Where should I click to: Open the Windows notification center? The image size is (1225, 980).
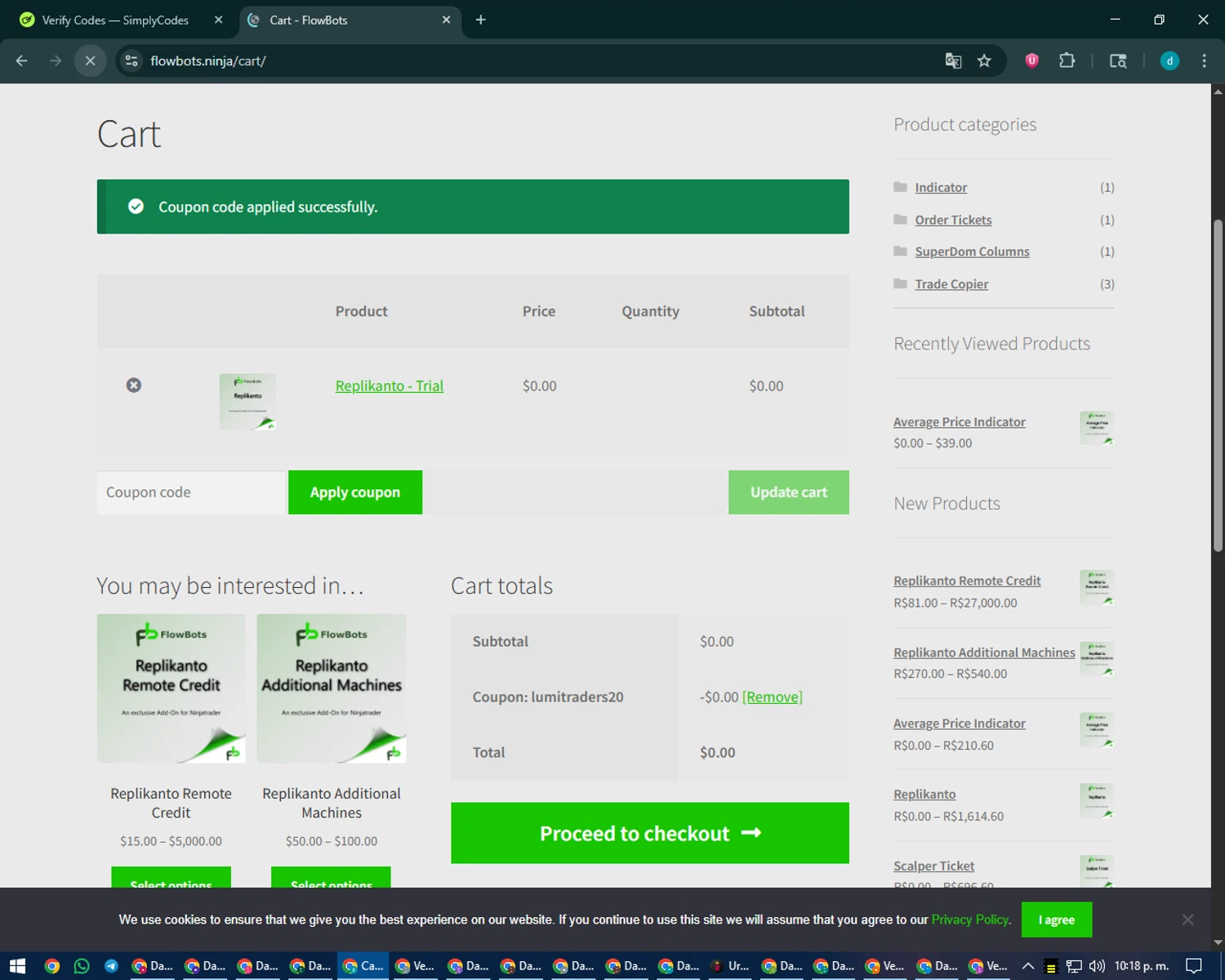(1194, 966)
